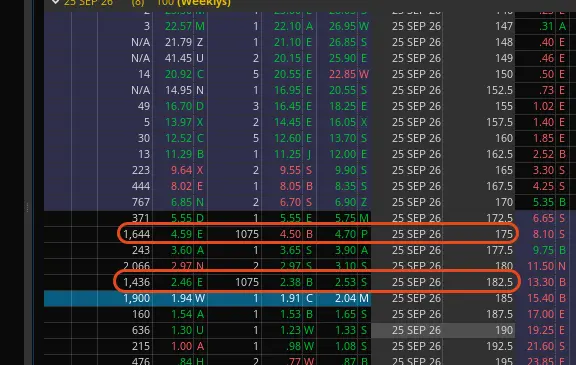
Task: Click put price 5.35 next to strike 170
Action: [543, 202]
